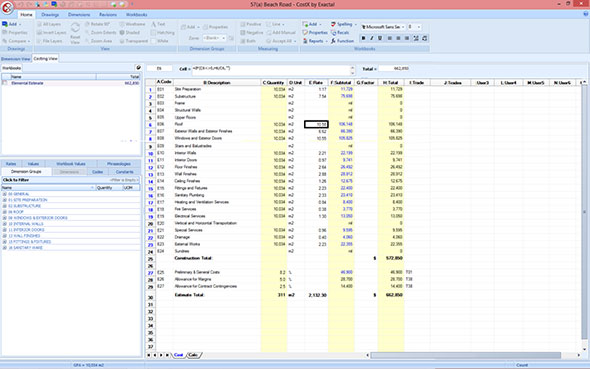Viewport: 590px width, 369px height.
Task: Switch to the Revisions ribbon tab
Action: 108,14
